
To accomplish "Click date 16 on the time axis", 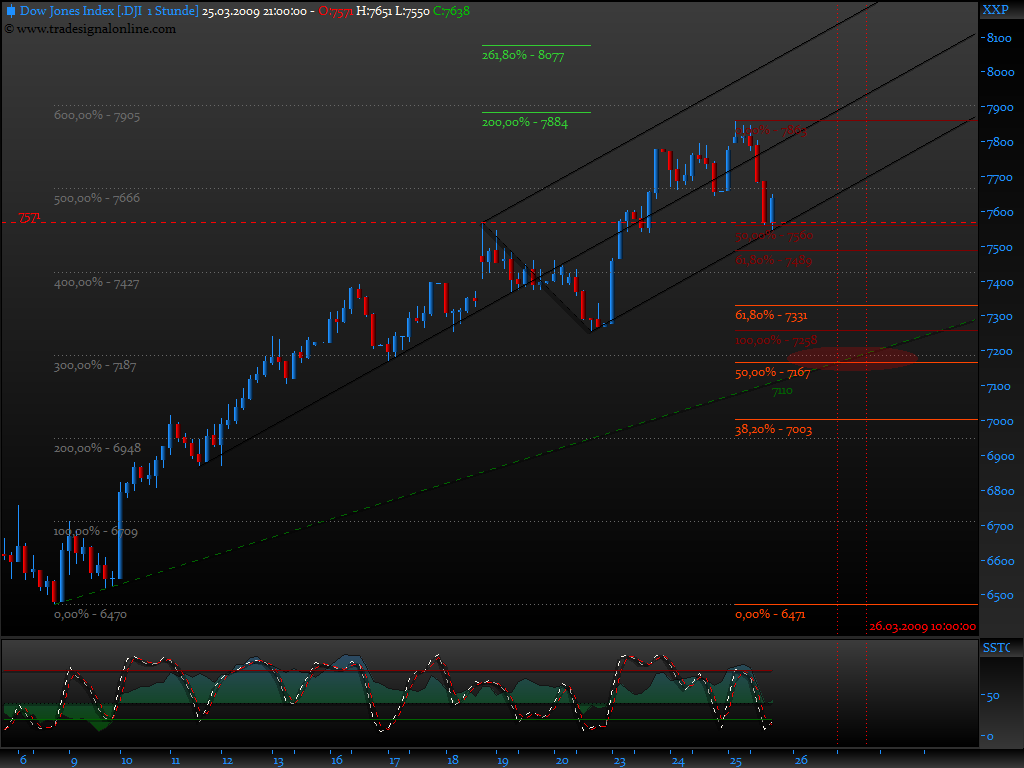I will point(336,760).
